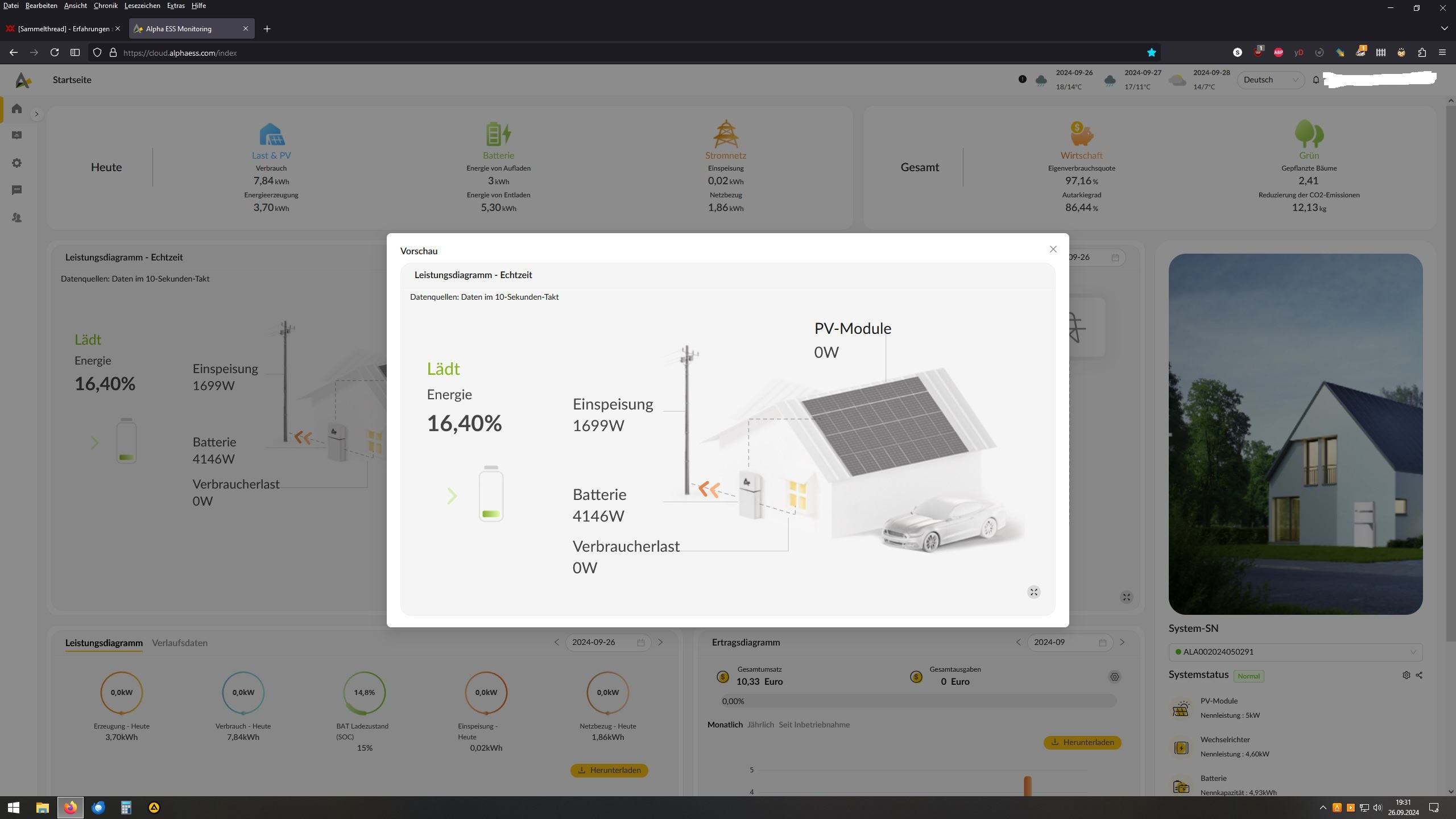
Task: Download Ertragsdiagramm data via Herunterladen
Action: point(1082,742)
